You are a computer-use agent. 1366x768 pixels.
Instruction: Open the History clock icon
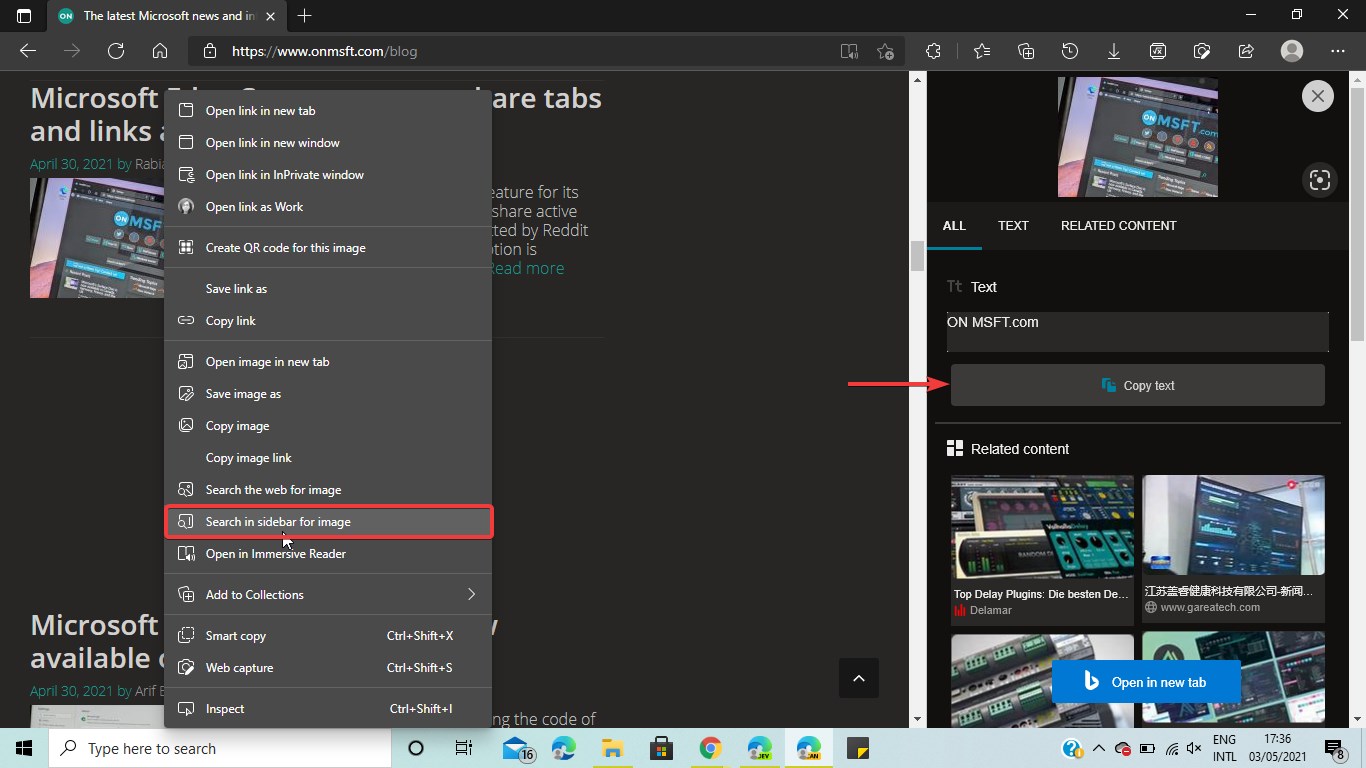[x=1070, y=51]
